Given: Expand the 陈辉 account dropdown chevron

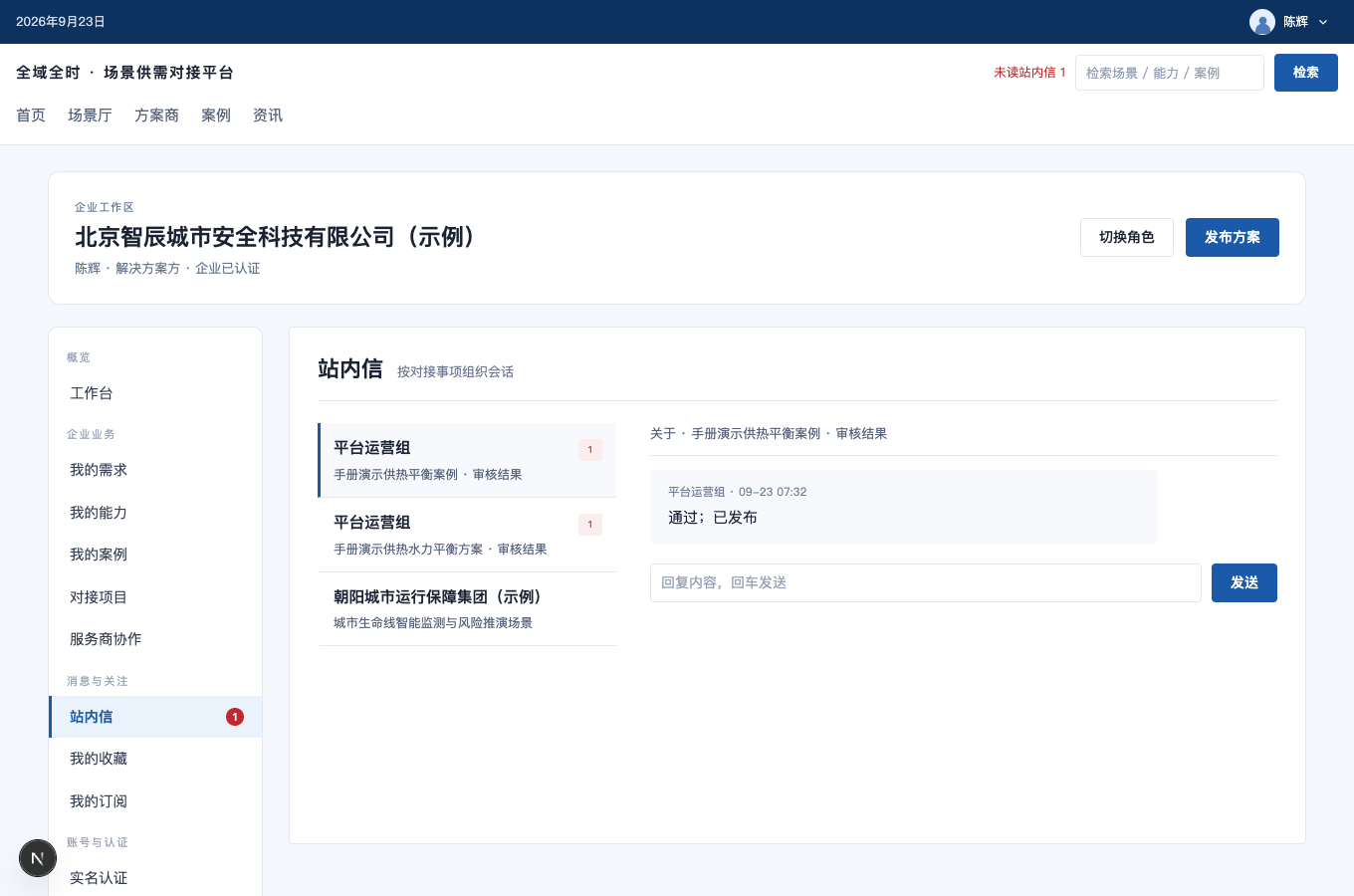Looking at the screenshot, I should pos(1323,22).
